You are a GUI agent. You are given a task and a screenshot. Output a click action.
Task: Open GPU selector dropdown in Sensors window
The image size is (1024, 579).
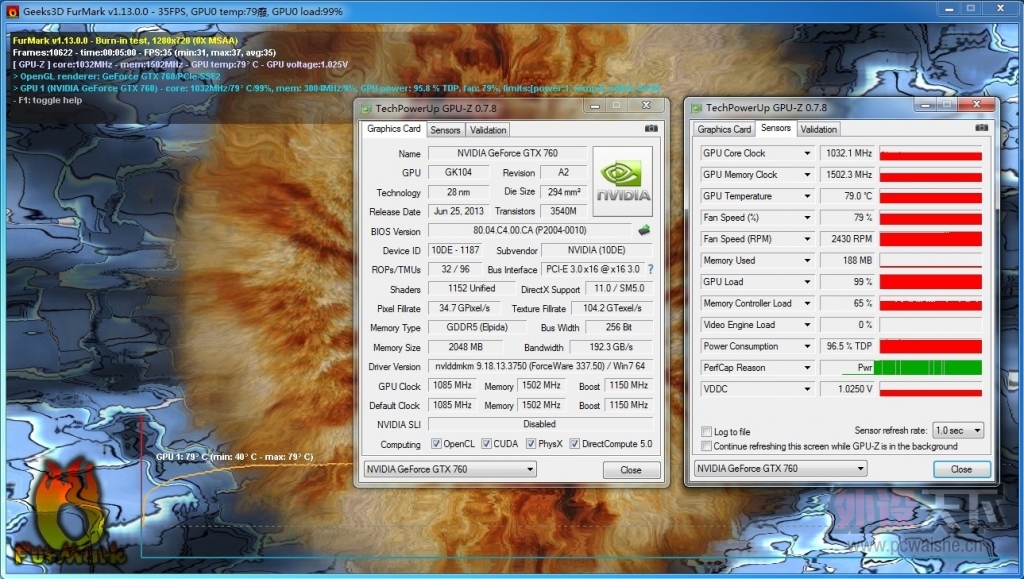click(780, 469)
